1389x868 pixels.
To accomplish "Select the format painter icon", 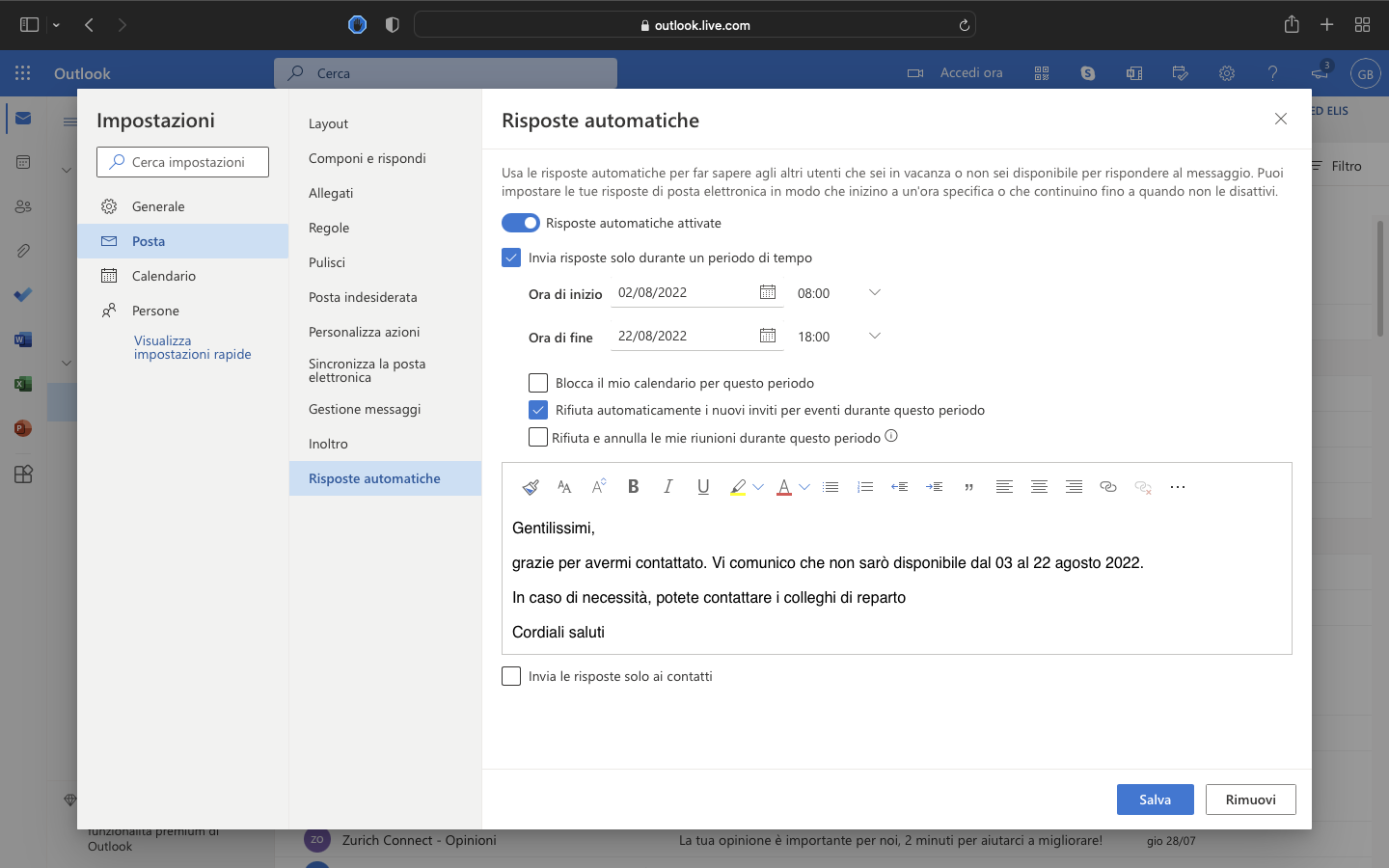I will pos(530,487).
